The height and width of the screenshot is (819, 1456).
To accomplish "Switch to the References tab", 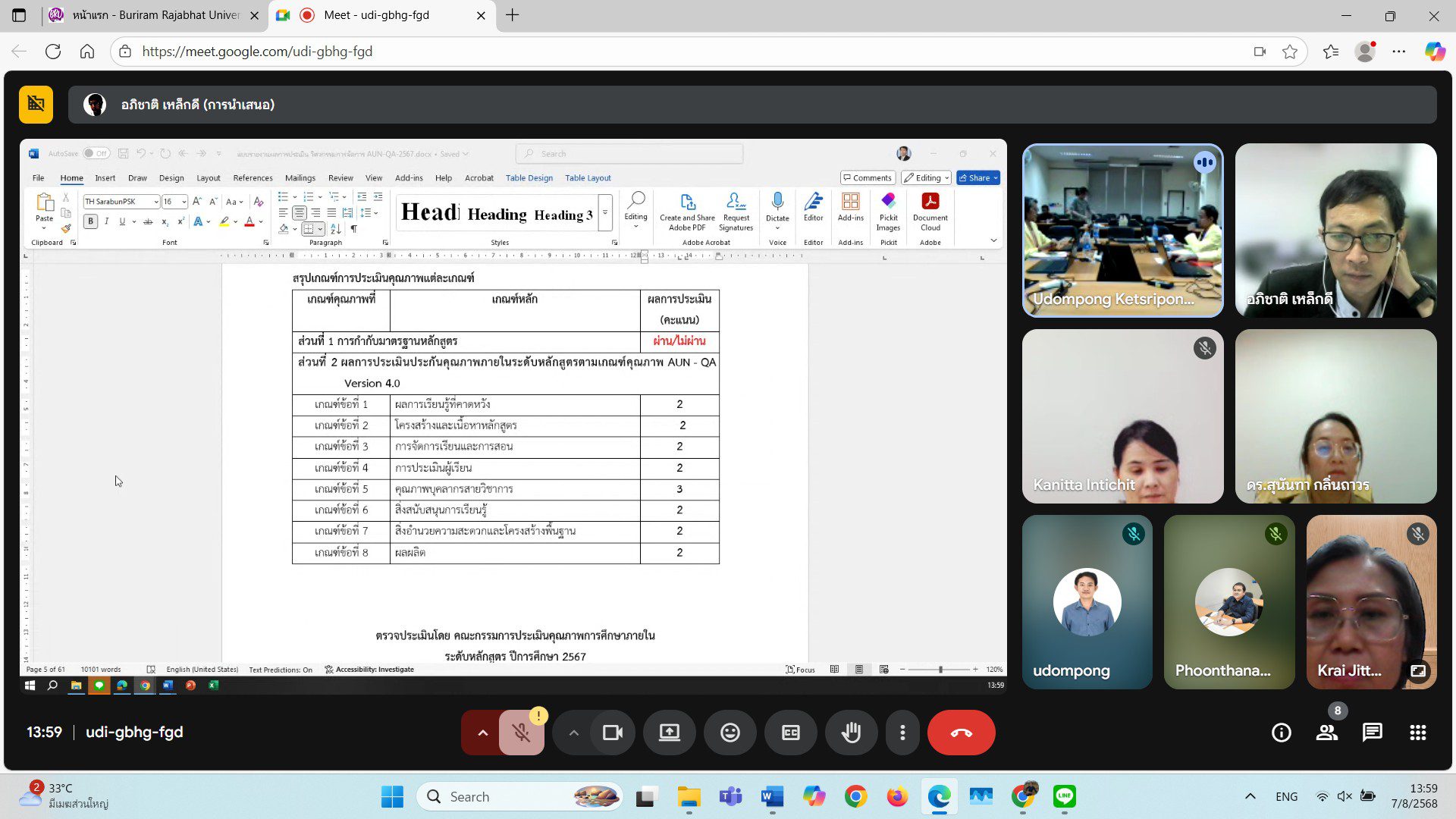I will (253, 177).
